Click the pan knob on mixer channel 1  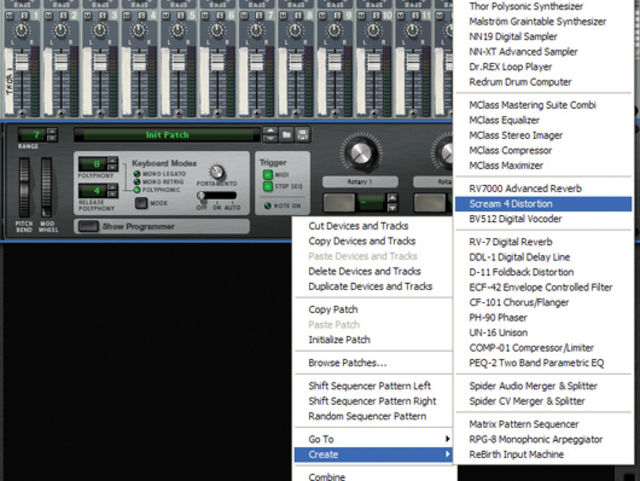click(x=22, y=30)
